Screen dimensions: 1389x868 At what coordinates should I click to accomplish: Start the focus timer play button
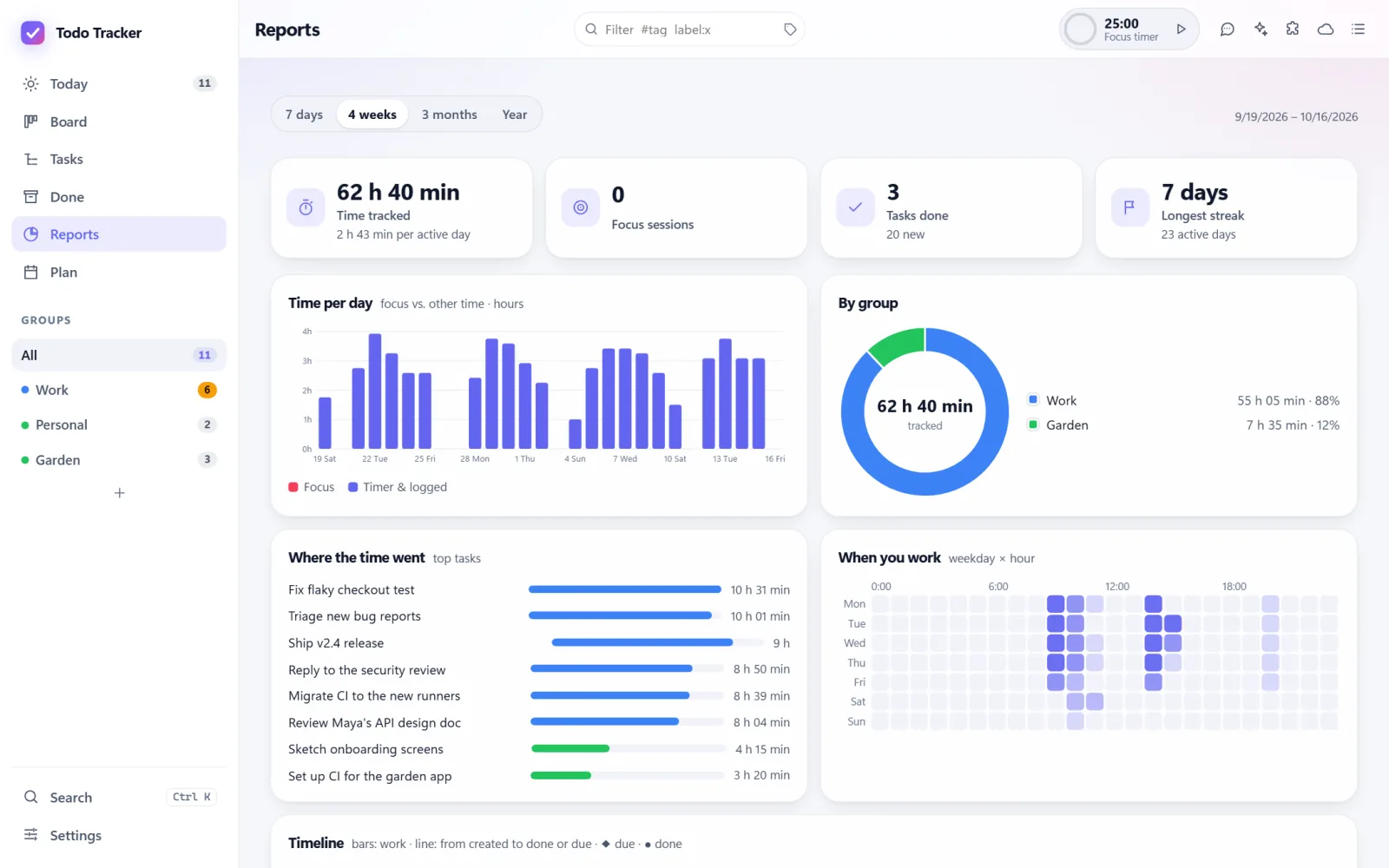coord(1181,30)
